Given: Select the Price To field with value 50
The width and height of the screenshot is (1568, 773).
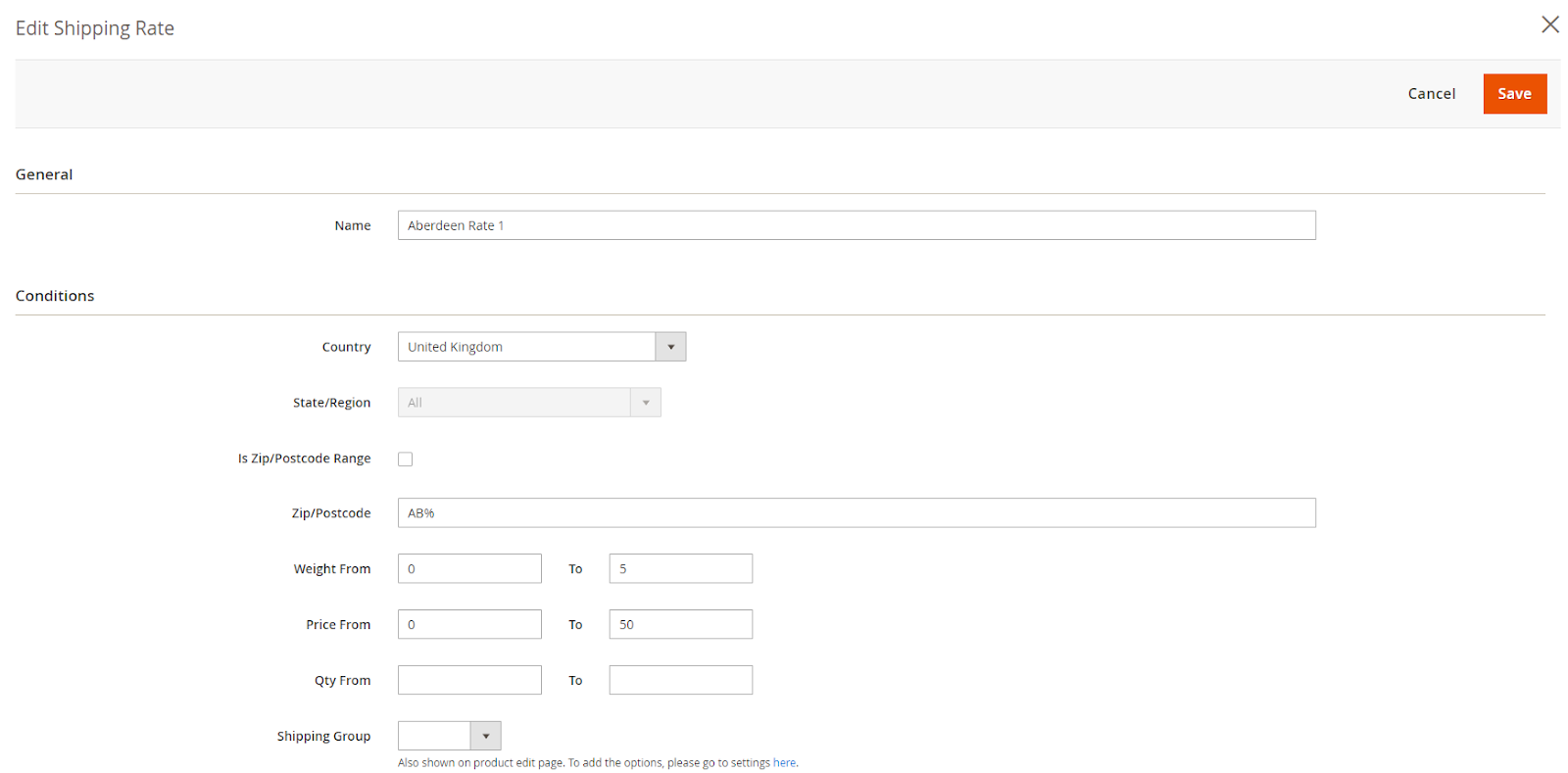Looking at the screenshot, I should (x=680, y=625).
